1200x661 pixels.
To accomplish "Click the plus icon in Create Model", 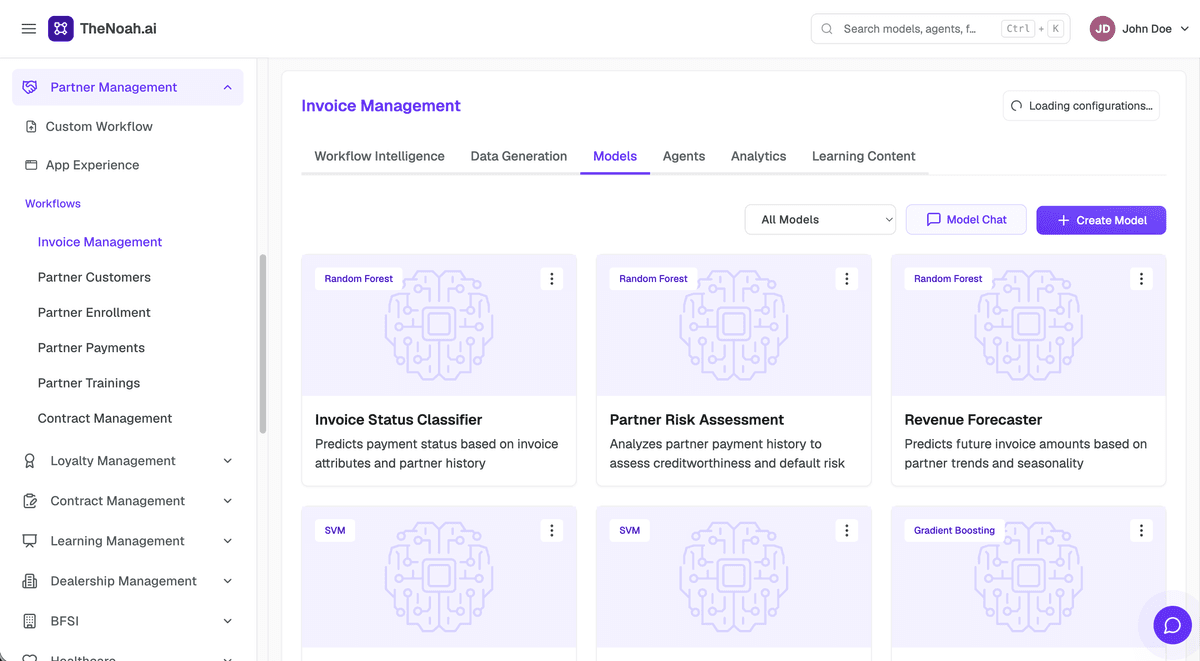I will click(1063, 220).
